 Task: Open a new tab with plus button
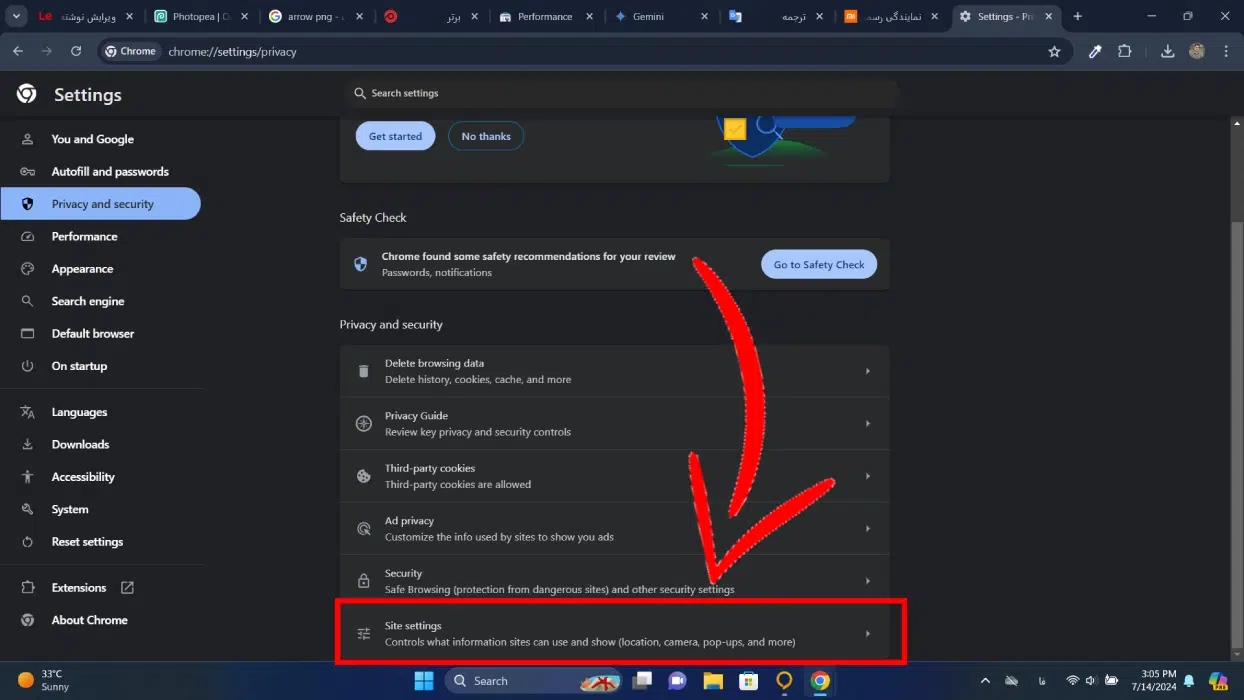pos(1077,17)
